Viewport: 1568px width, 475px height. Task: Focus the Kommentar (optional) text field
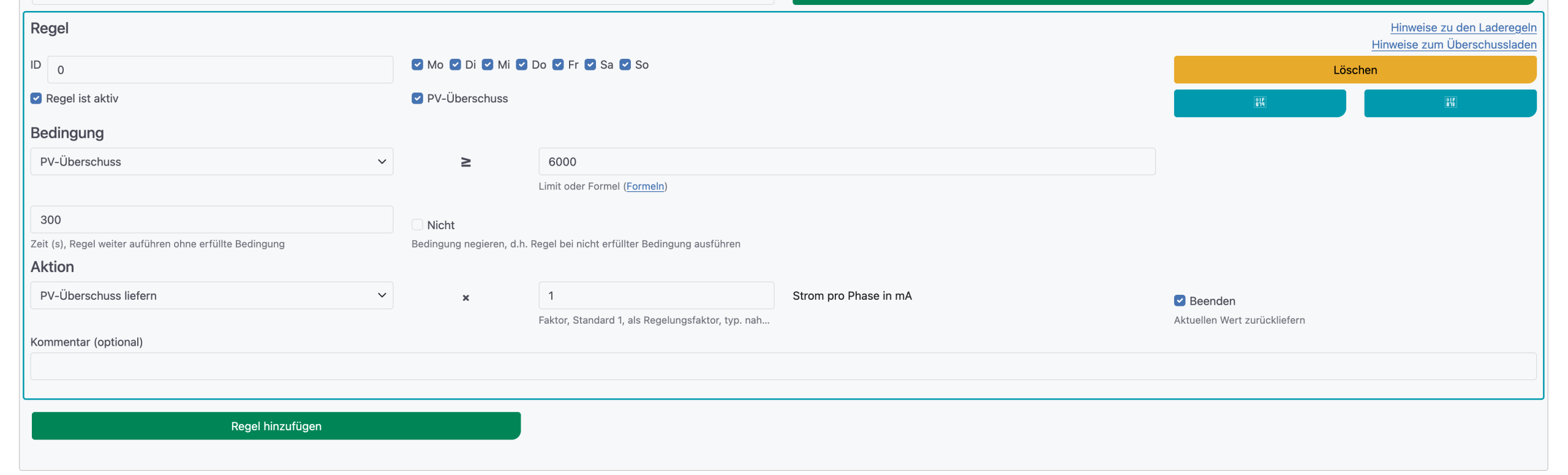(783, 367)
